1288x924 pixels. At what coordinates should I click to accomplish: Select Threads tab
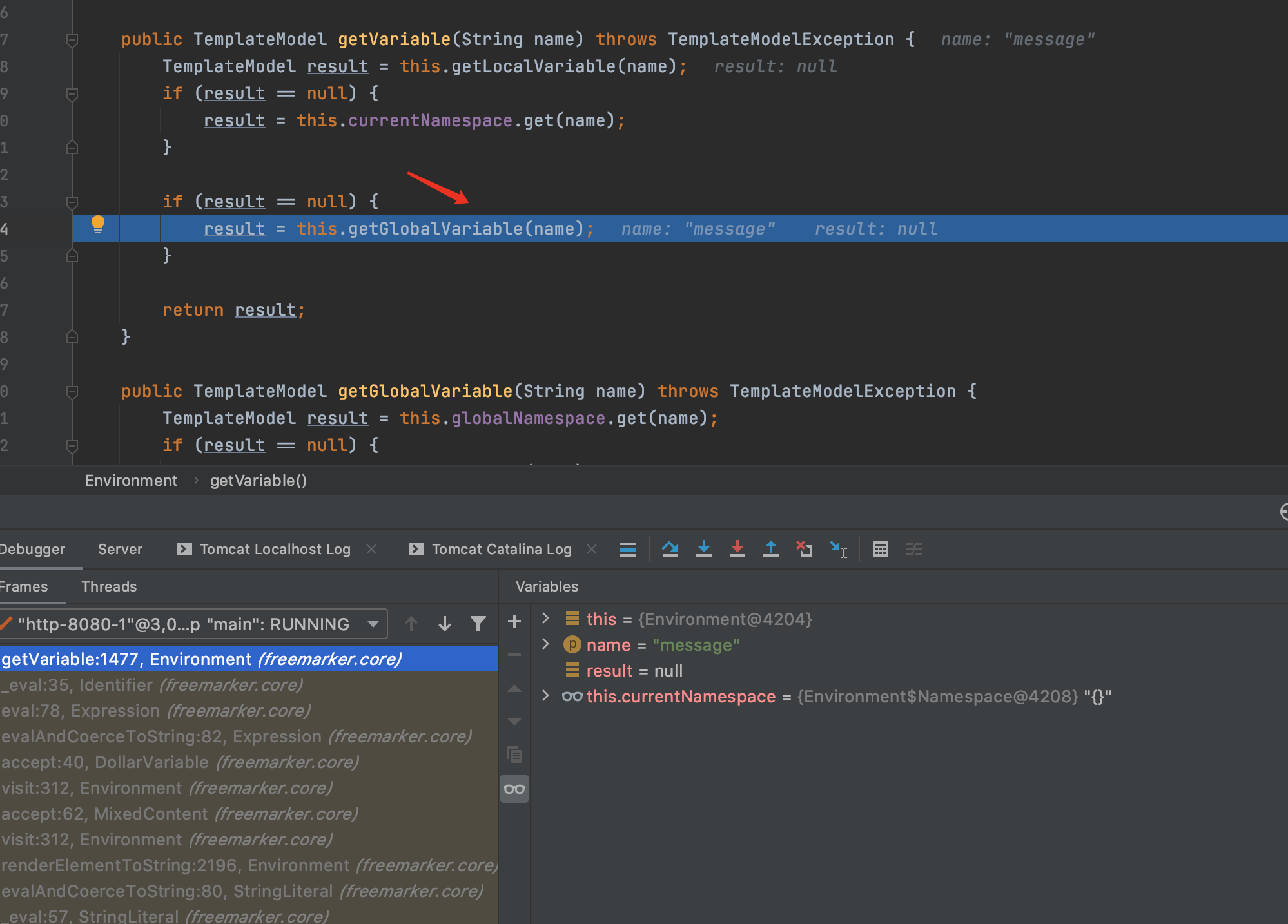click(x=109, y=586)
